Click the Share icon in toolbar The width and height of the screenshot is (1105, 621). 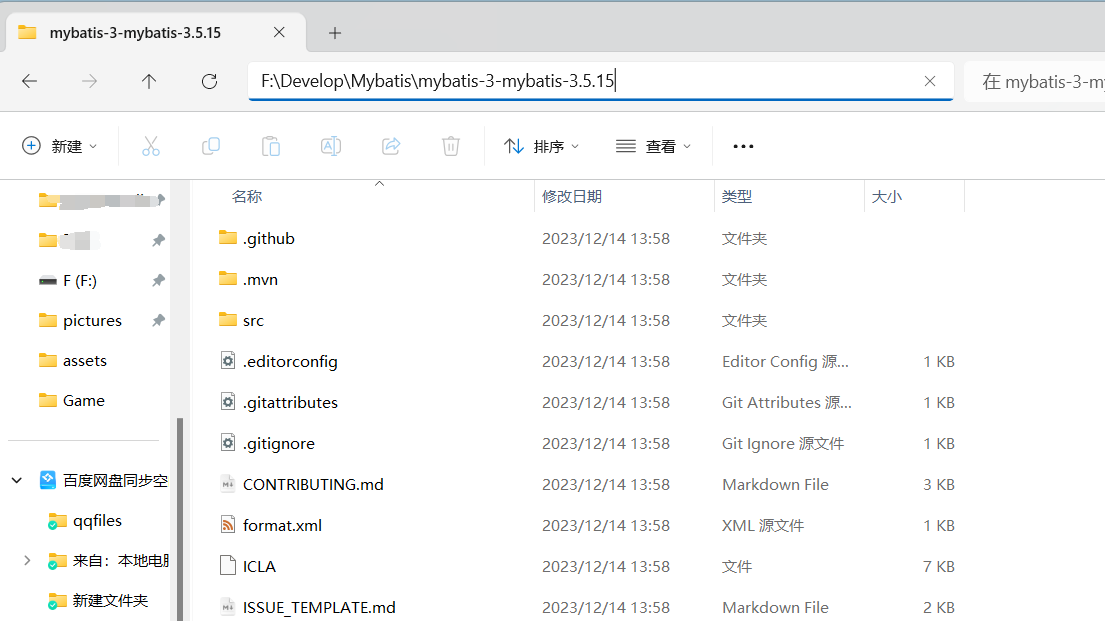[x=391, y=147]
